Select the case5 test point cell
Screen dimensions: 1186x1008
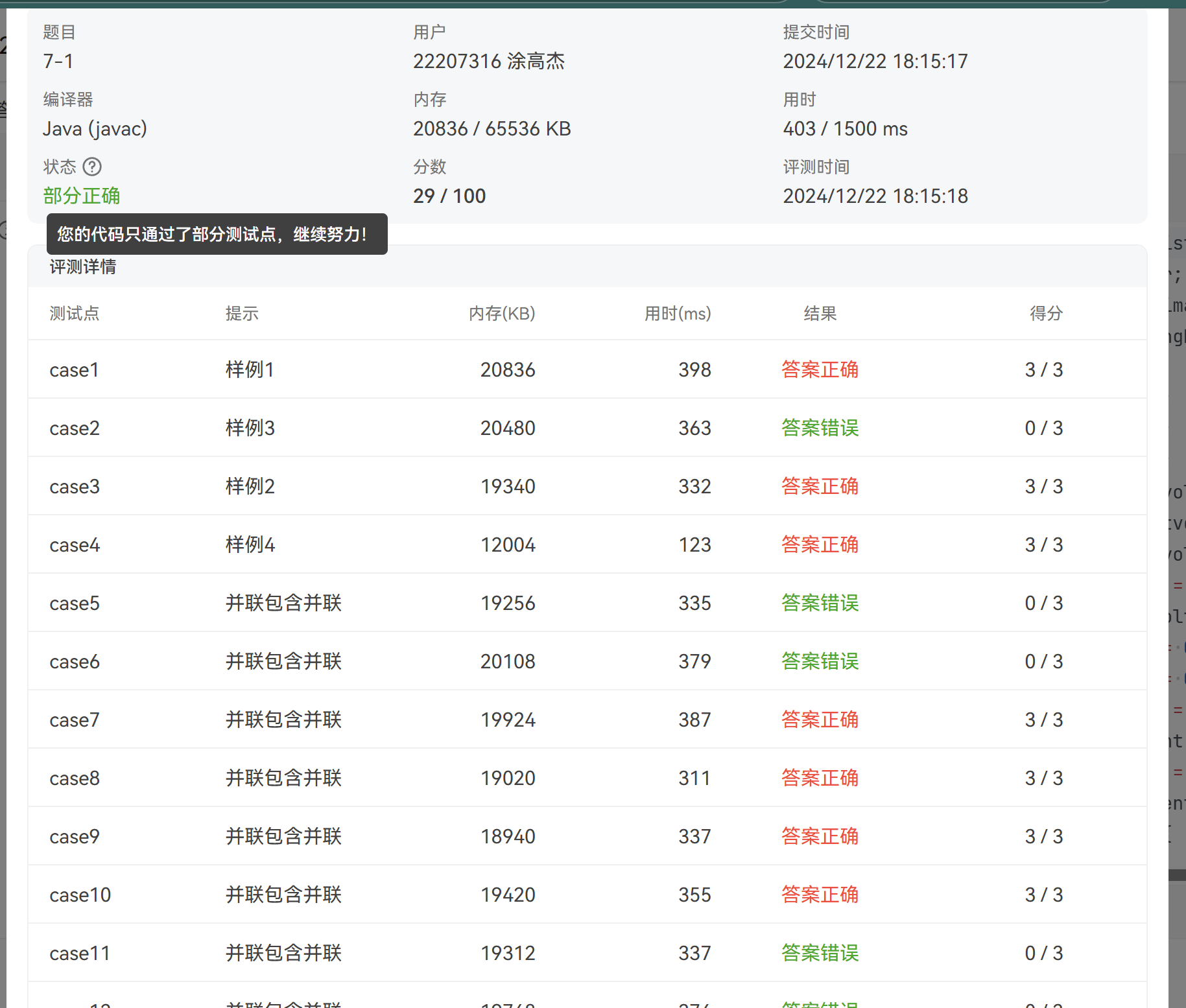[75, 603]
